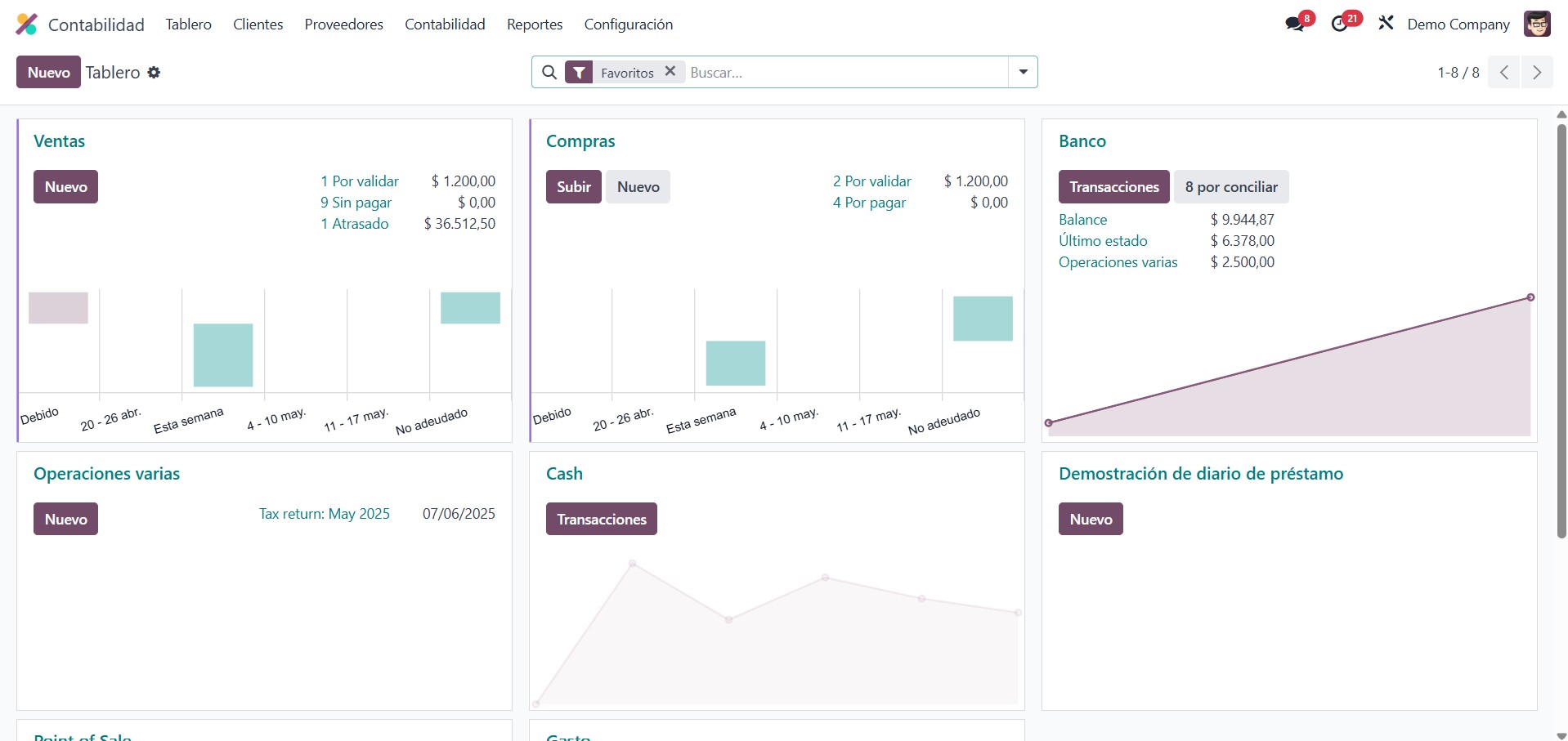Open the Clientes menu

click(x=258, y=25)
